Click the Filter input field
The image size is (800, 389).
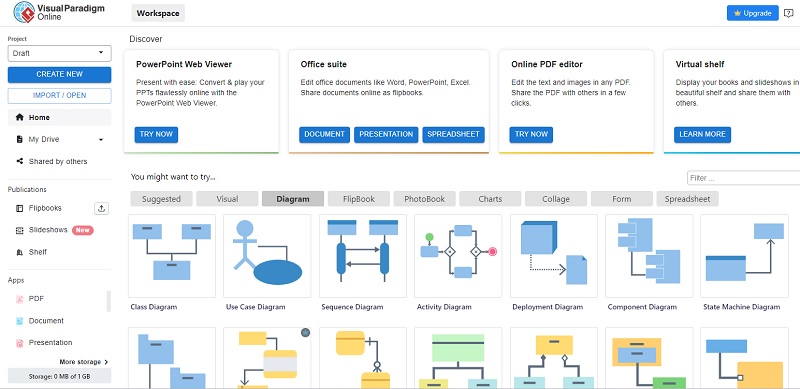point(743,178)
